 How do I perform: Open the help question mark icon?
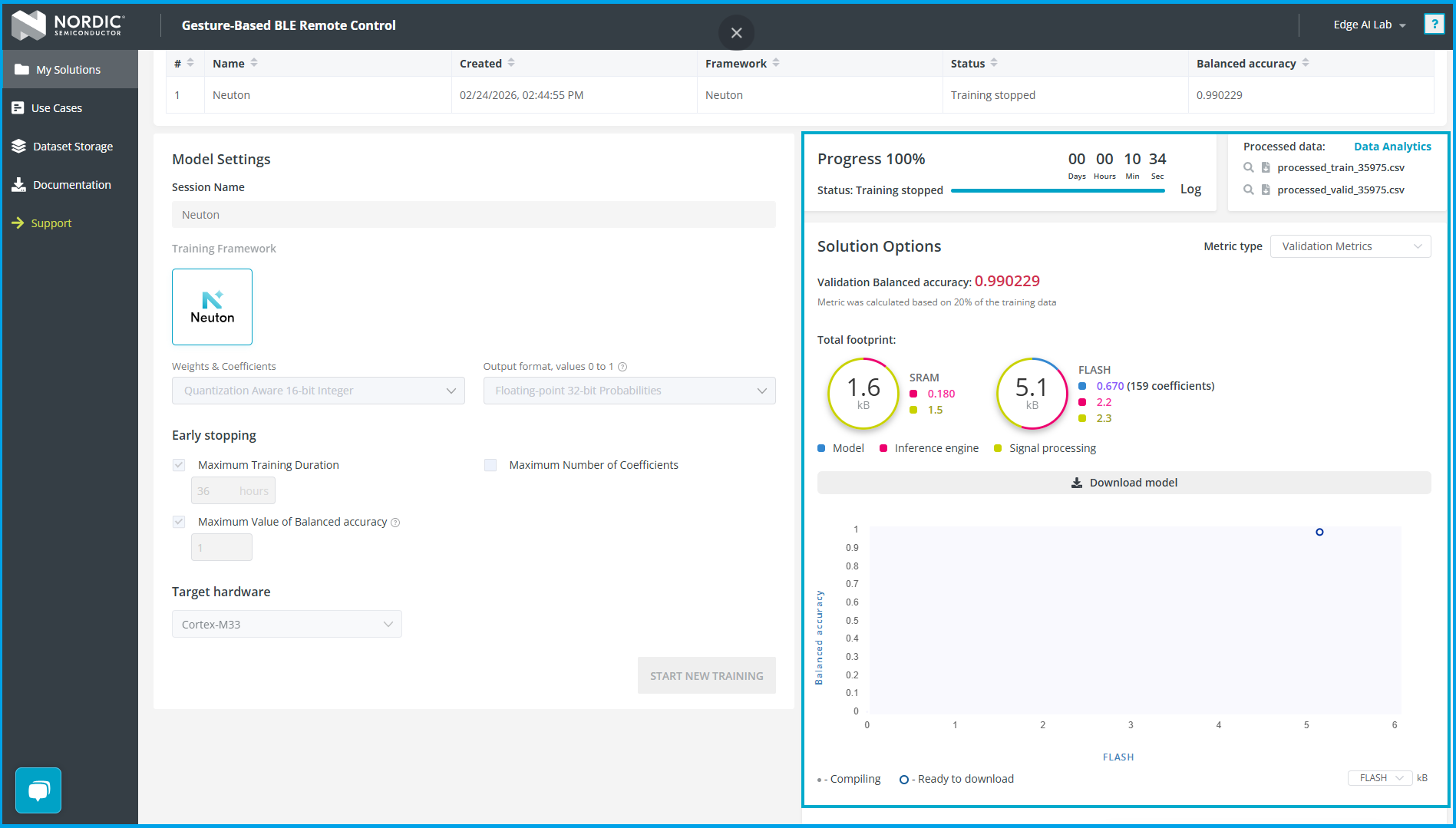point(1433,25)
